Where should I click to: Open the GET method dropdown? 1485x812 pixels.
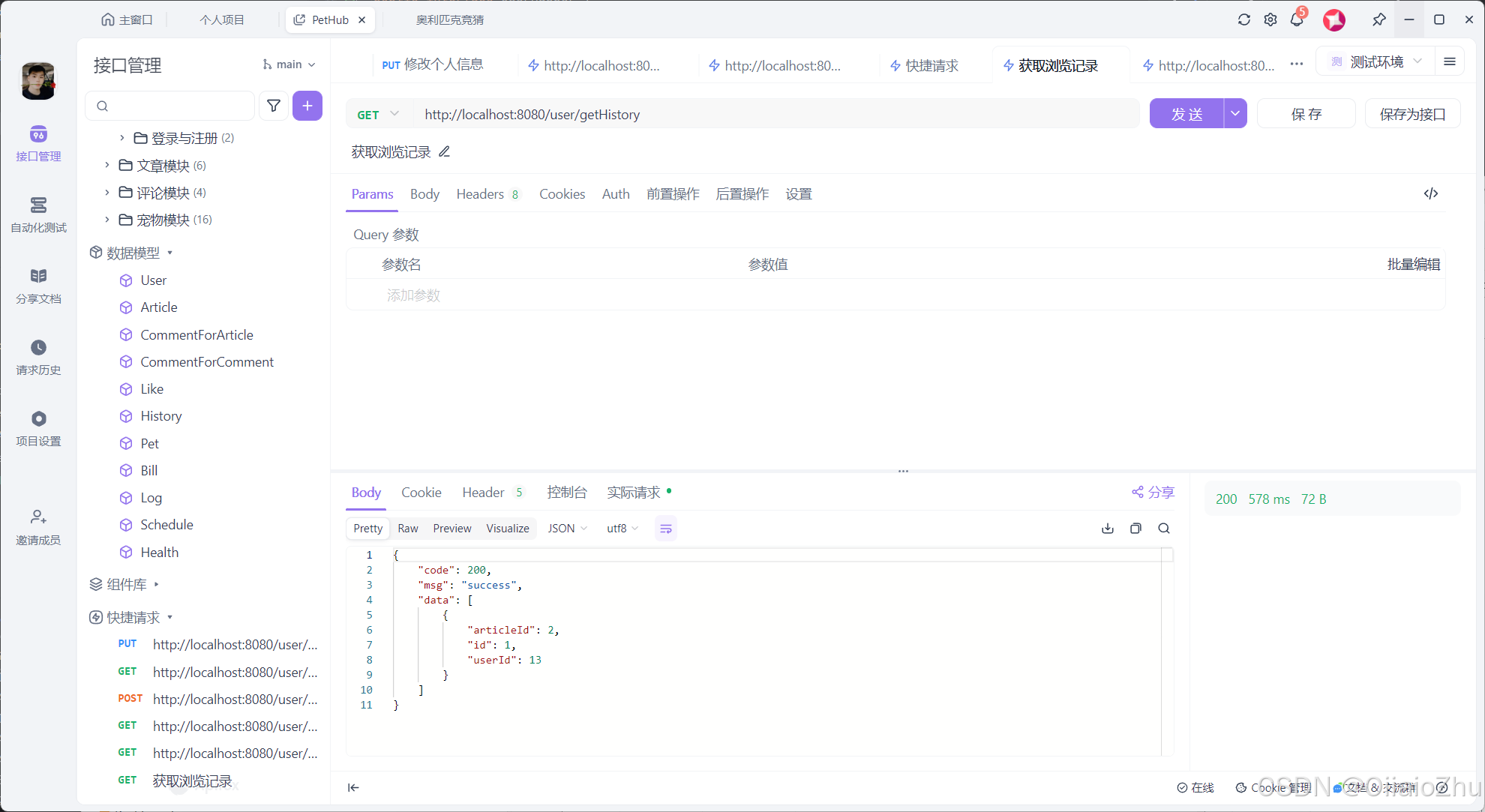point(379,114)
